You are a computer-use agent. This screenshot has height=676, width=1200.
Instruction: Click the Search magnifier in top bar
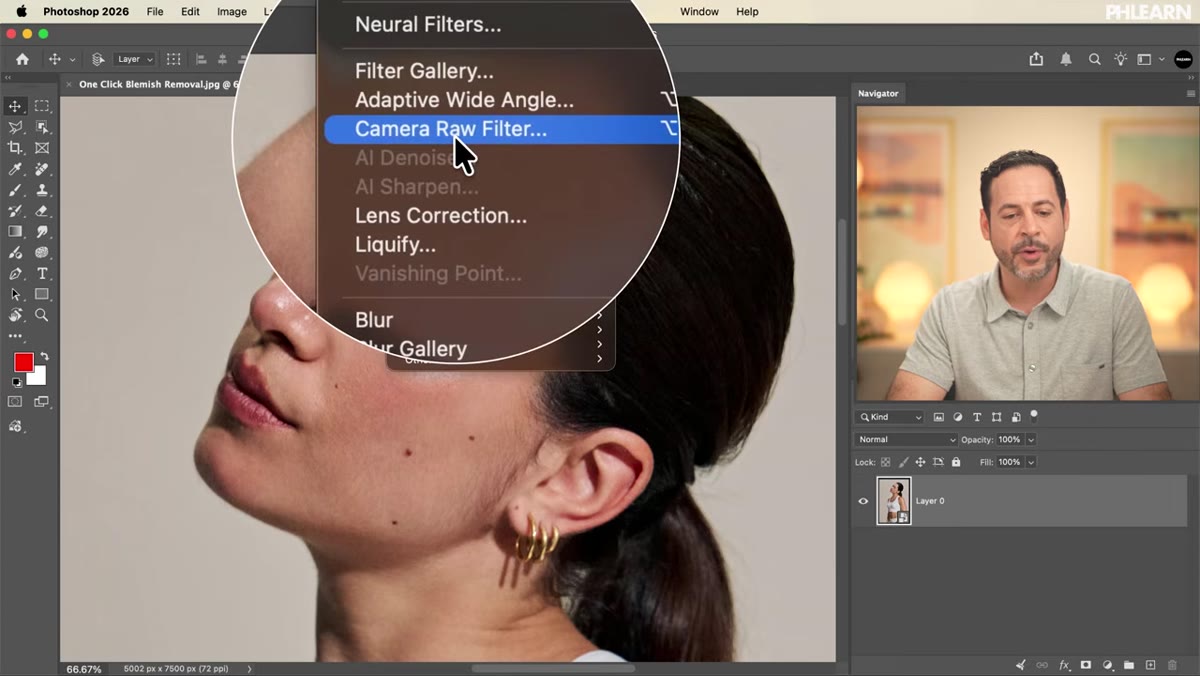click(1094, 59)
